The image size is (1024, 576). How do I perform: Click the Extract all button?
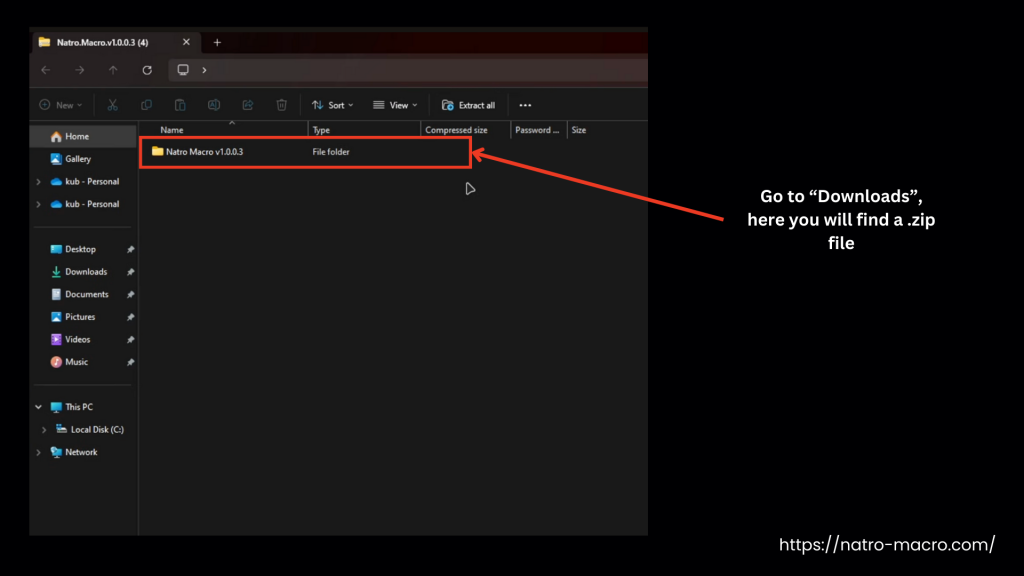[x=468, y=105]
